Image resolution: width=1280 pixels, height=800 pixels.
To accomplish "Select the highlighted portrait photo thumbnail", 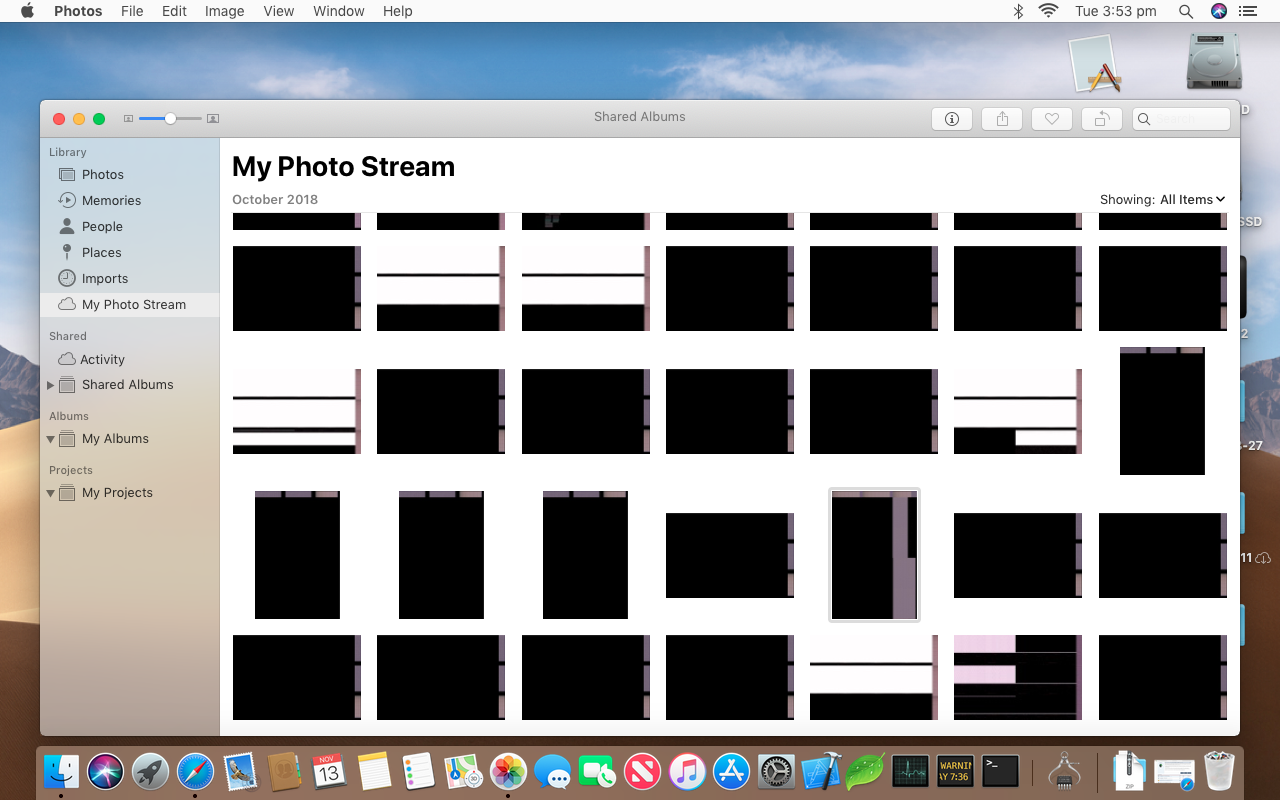I will tap(874, 555).
